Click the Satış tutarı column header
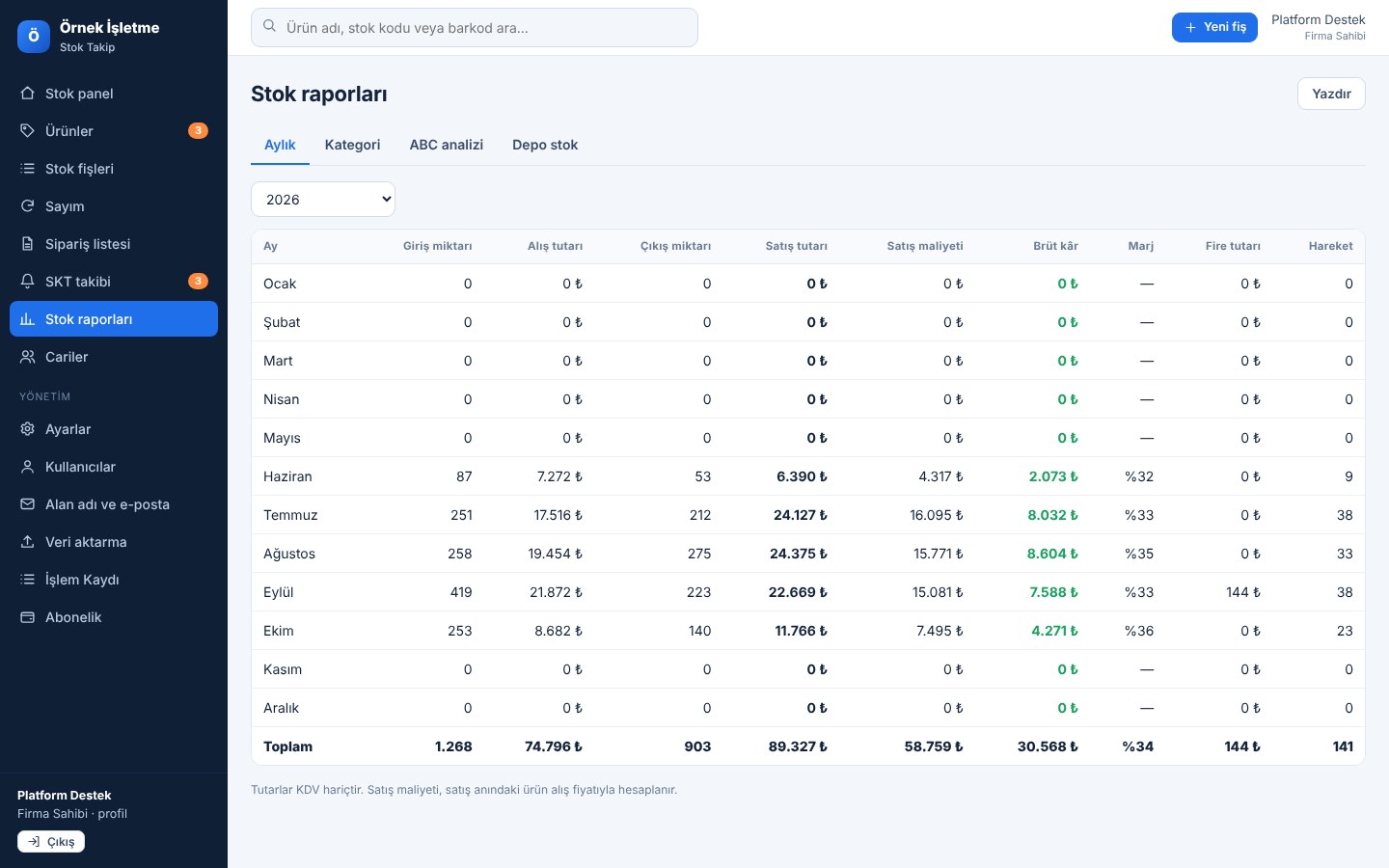This screenshot has height=868, width=1389. tap(797, 246)
